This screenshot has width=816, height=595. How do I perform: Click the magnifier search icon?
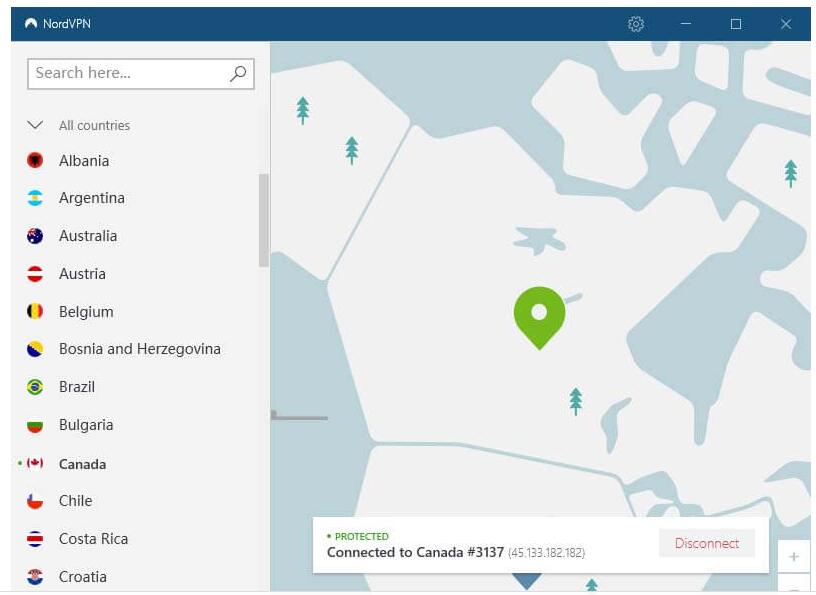coord(238,73)
